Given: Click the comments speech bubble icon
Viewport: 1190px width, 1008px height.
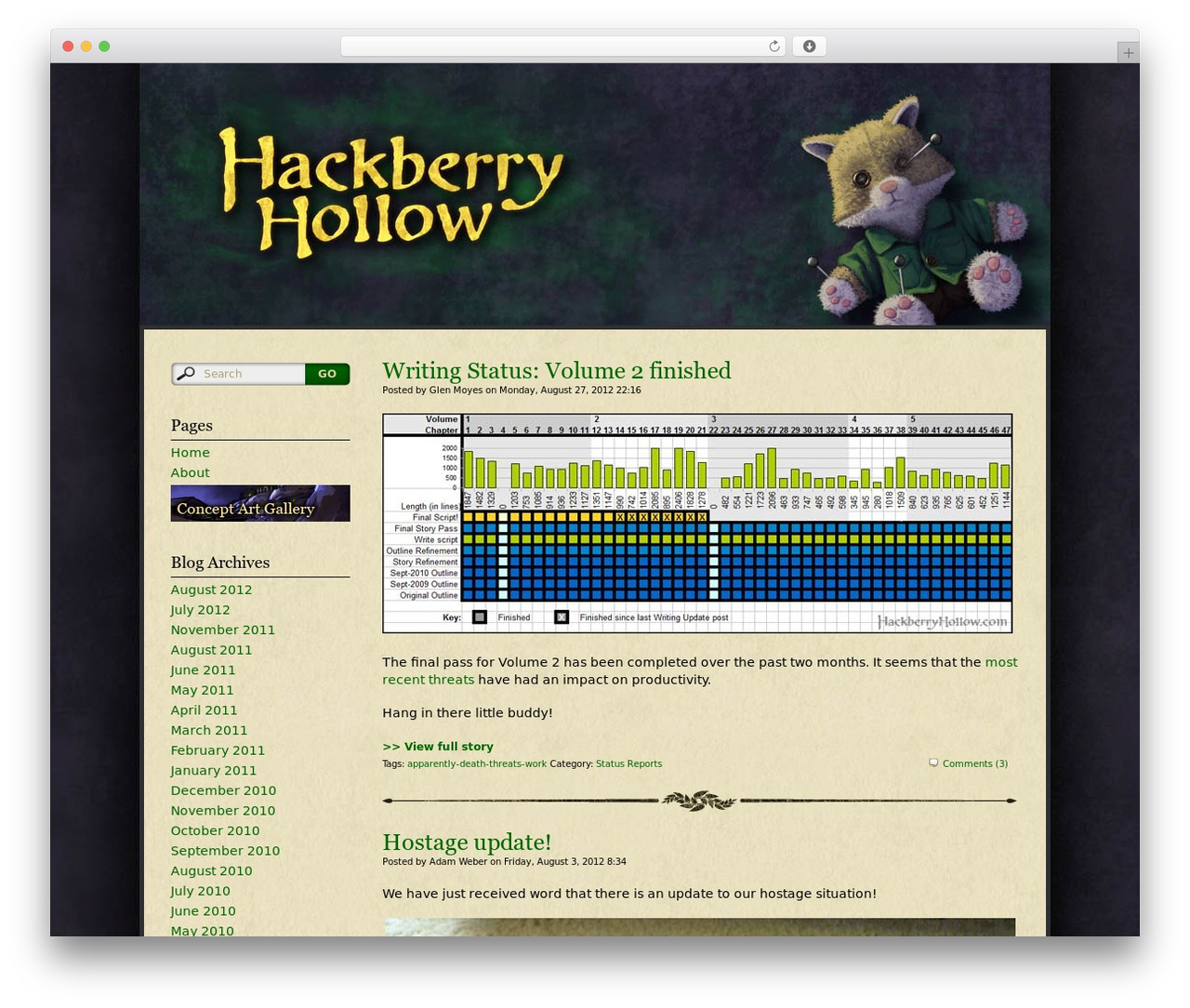Looking at the screenshot, I should 933,763.
